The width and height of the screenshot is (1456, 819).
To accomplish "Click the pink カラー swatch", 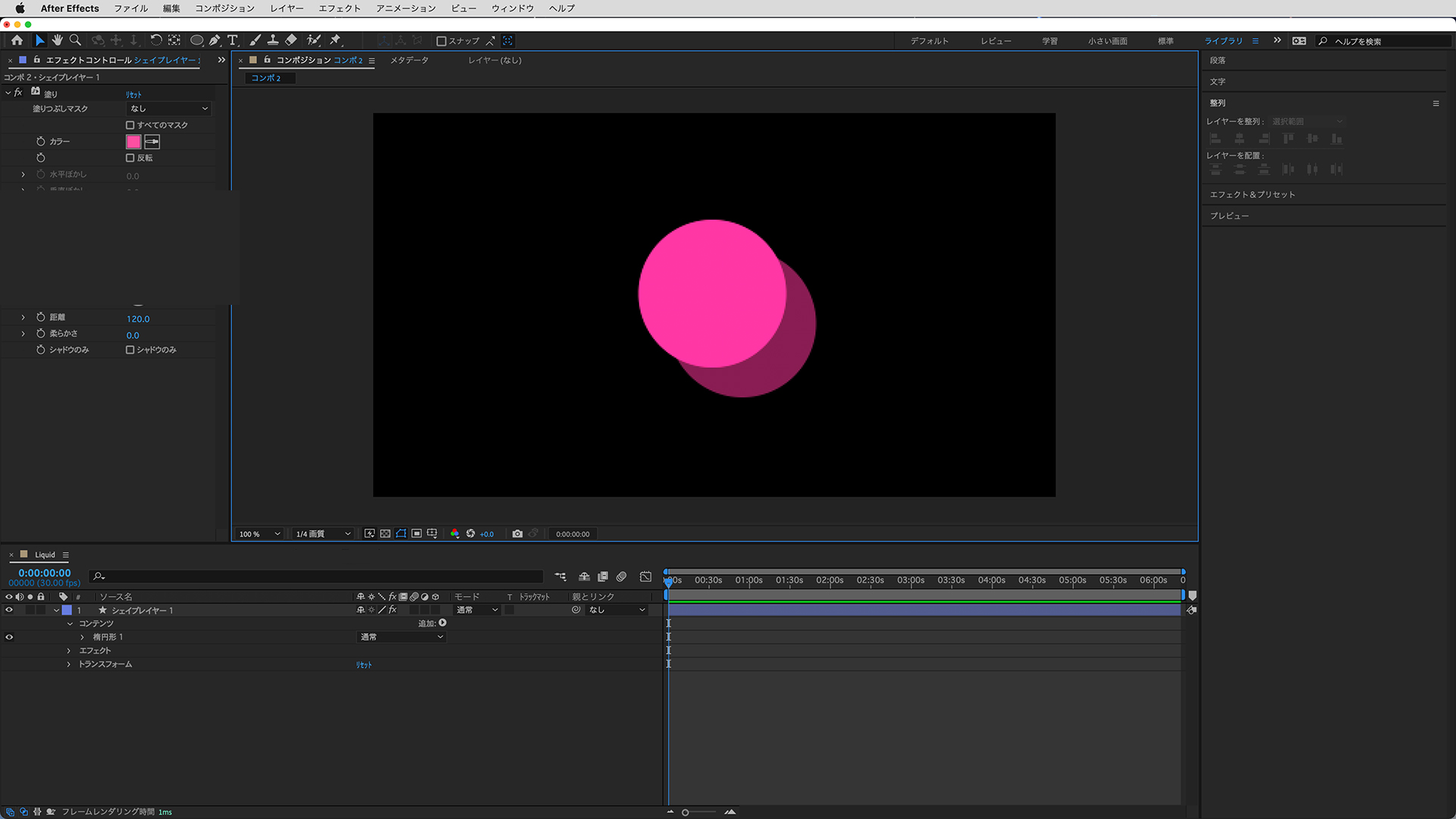I will [133, 142].
